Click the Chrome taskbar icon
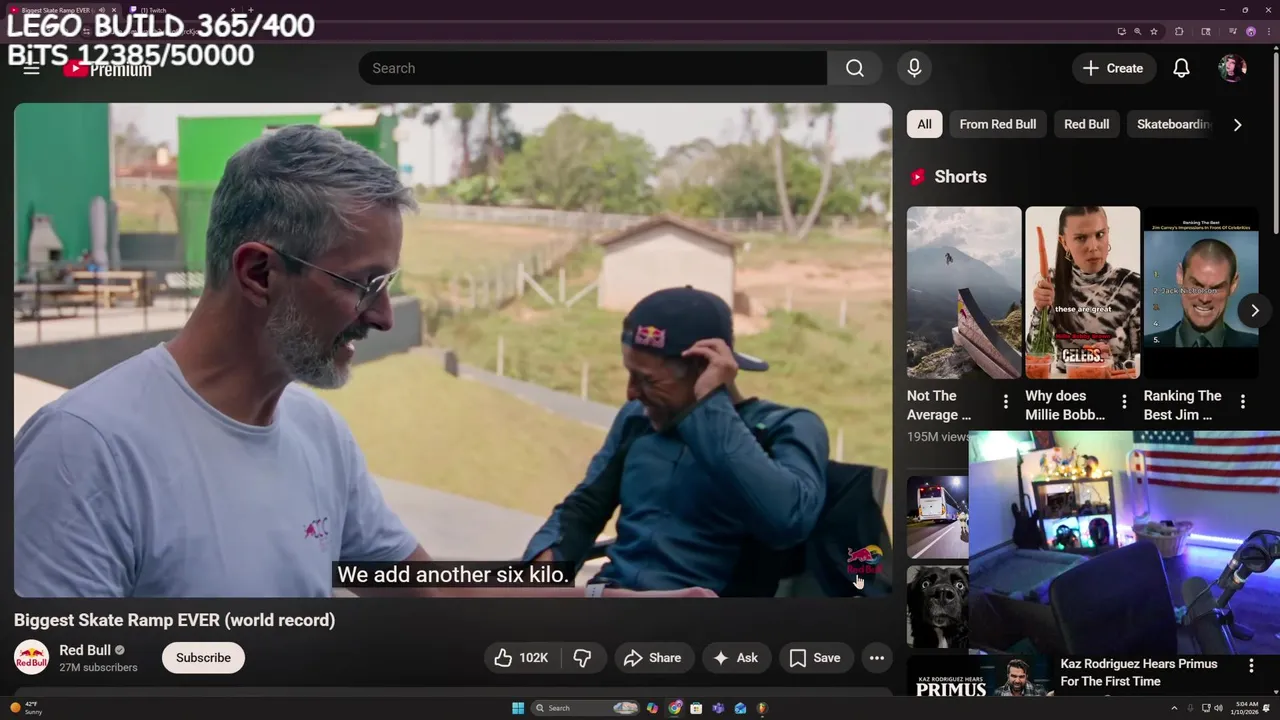This screenshot has height=720, width=1280. point(675,708)
